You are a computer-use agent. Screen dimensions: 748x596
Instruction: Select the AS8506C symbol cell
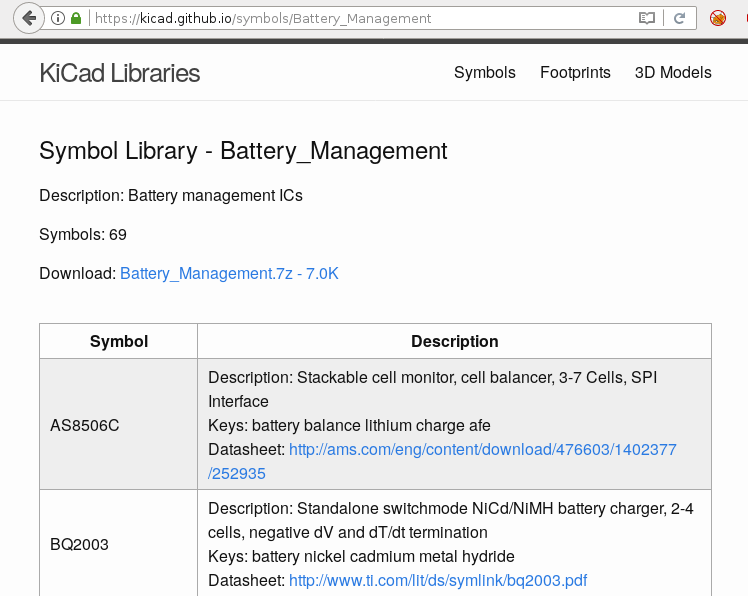[118, 424]
